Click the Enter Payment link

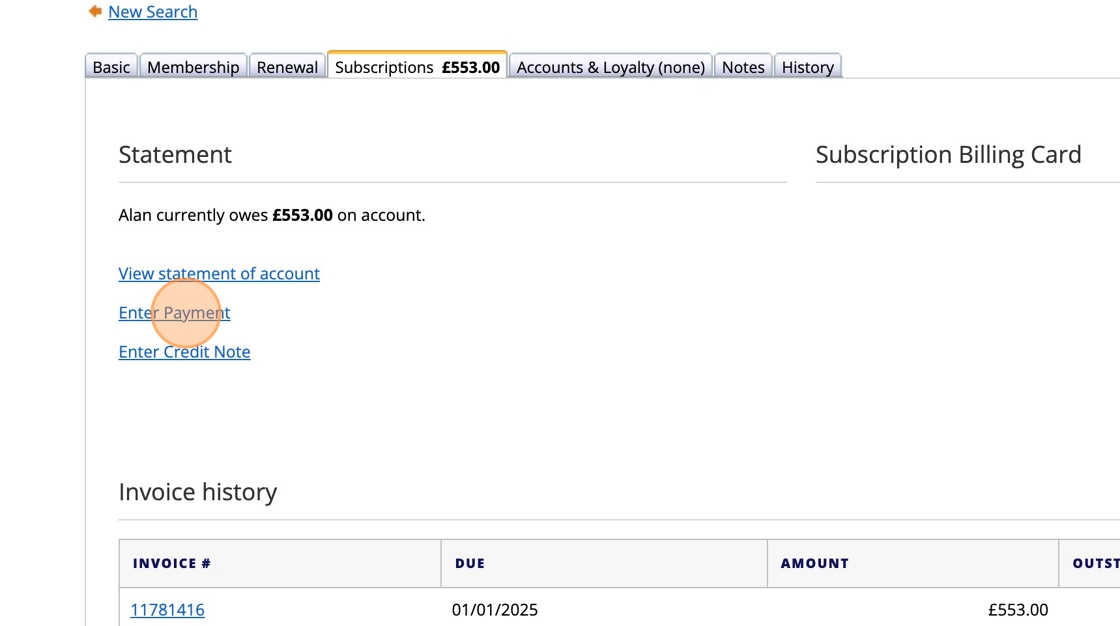tap(174, 313)
